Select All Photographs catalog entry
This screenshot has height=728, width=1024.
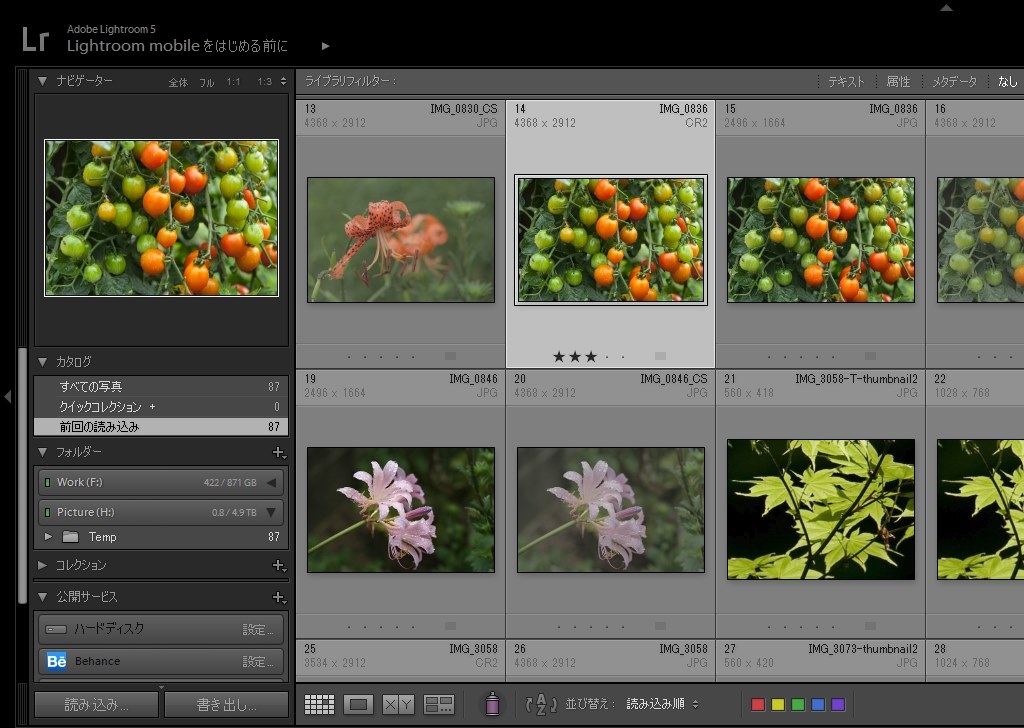(161, 387)
